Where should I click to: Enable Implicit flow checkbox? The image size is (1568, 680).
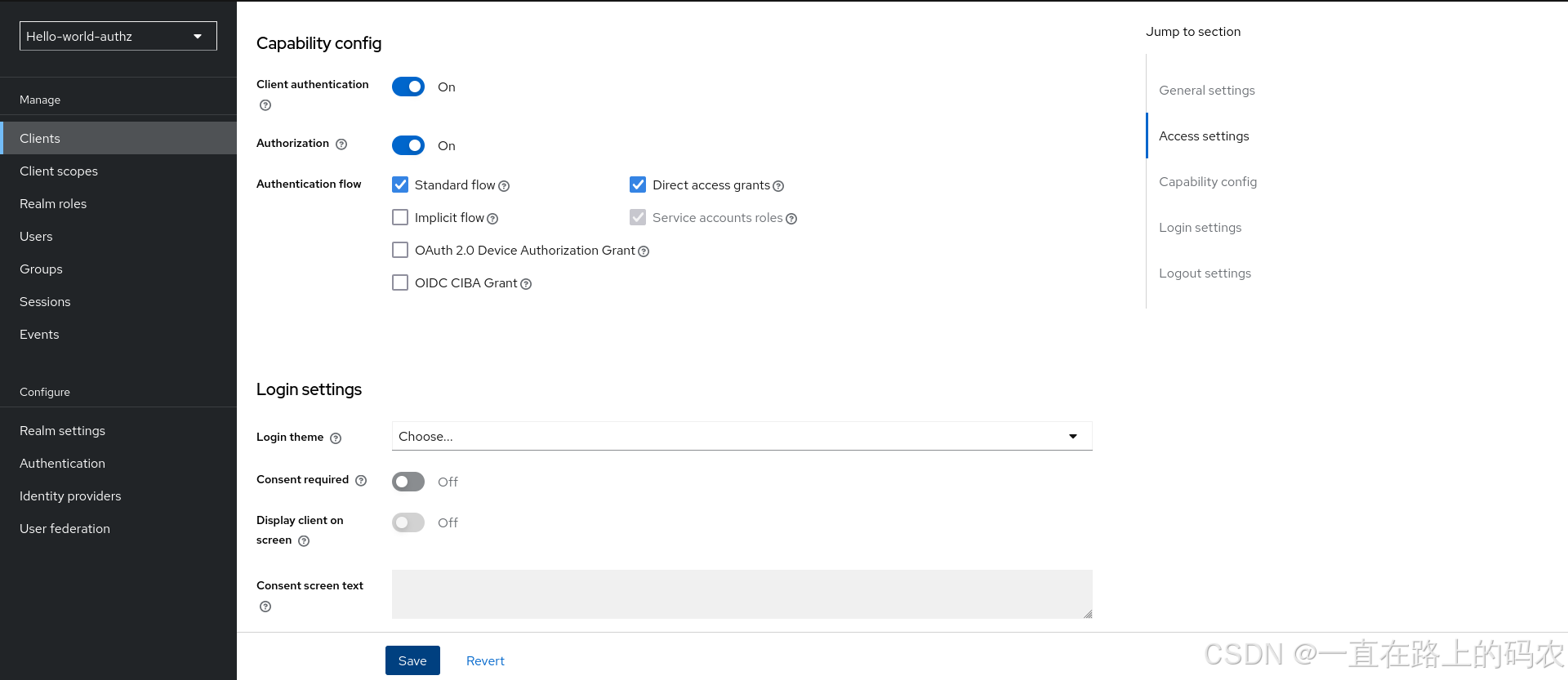coord(400,217)
